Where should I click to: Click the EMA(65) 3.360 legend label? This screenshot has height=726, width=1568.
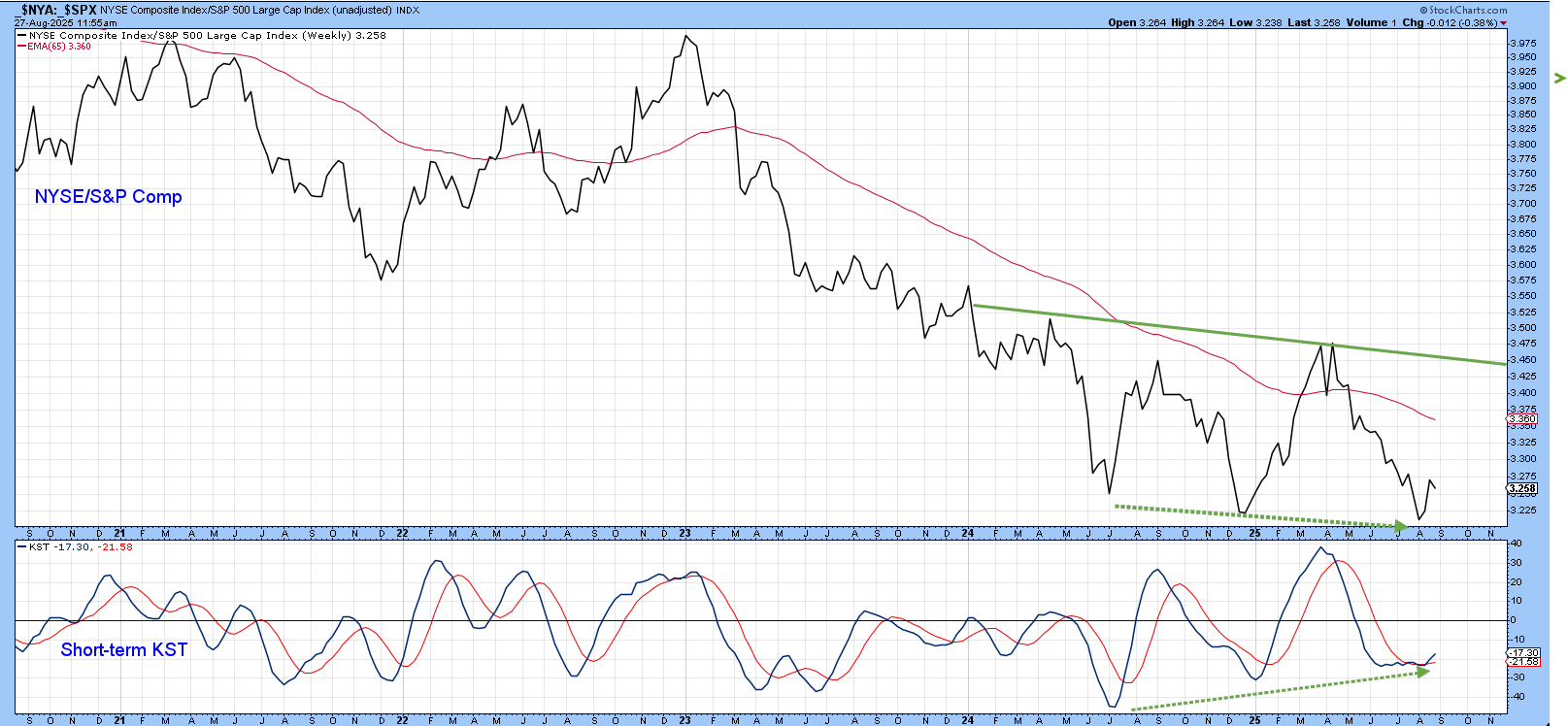[x=59, y=47]
